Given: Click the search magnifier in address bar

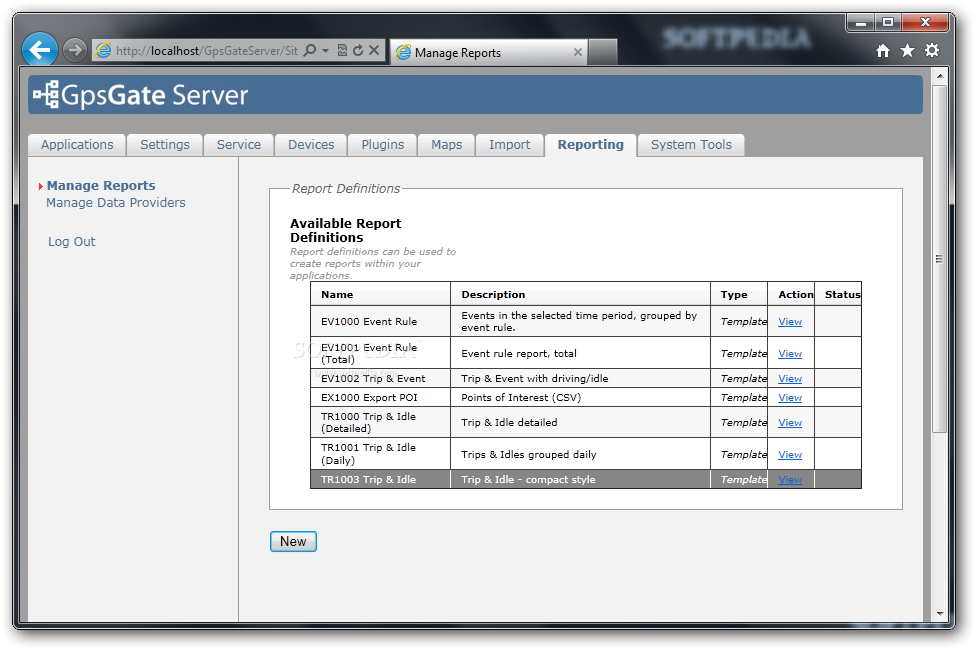Looking at the screenshot, I should [x=309, y=50].
